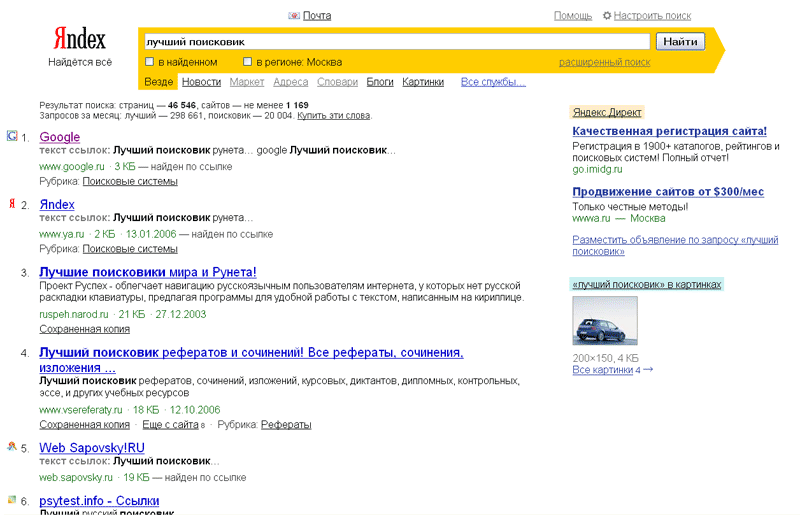800x515 pixels.
Task: Open the Маркет tab
Action: [247, 82]
